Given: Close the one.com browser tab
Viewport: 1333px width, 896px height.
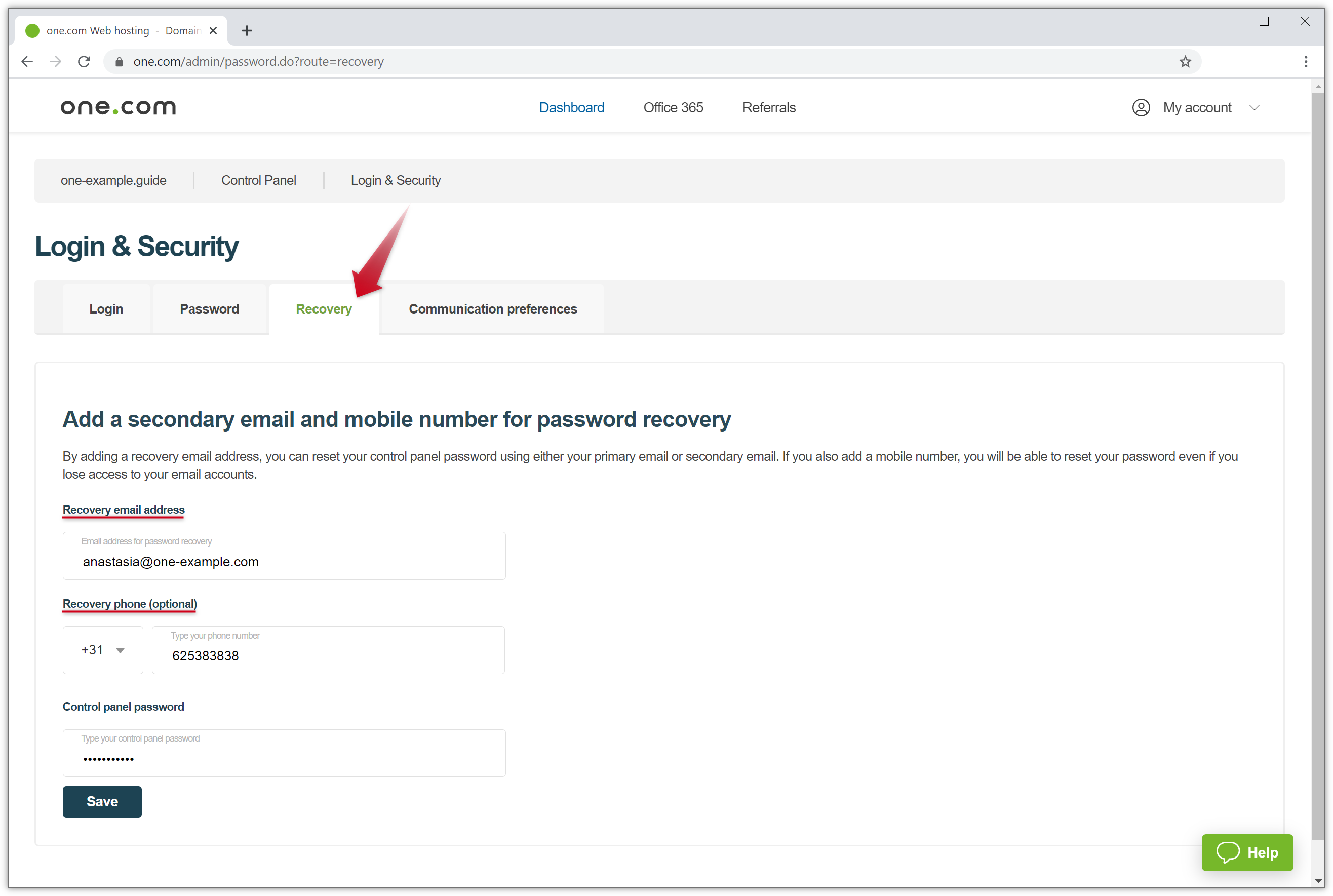Looking at the screenshot, I should tap(213, 31).
